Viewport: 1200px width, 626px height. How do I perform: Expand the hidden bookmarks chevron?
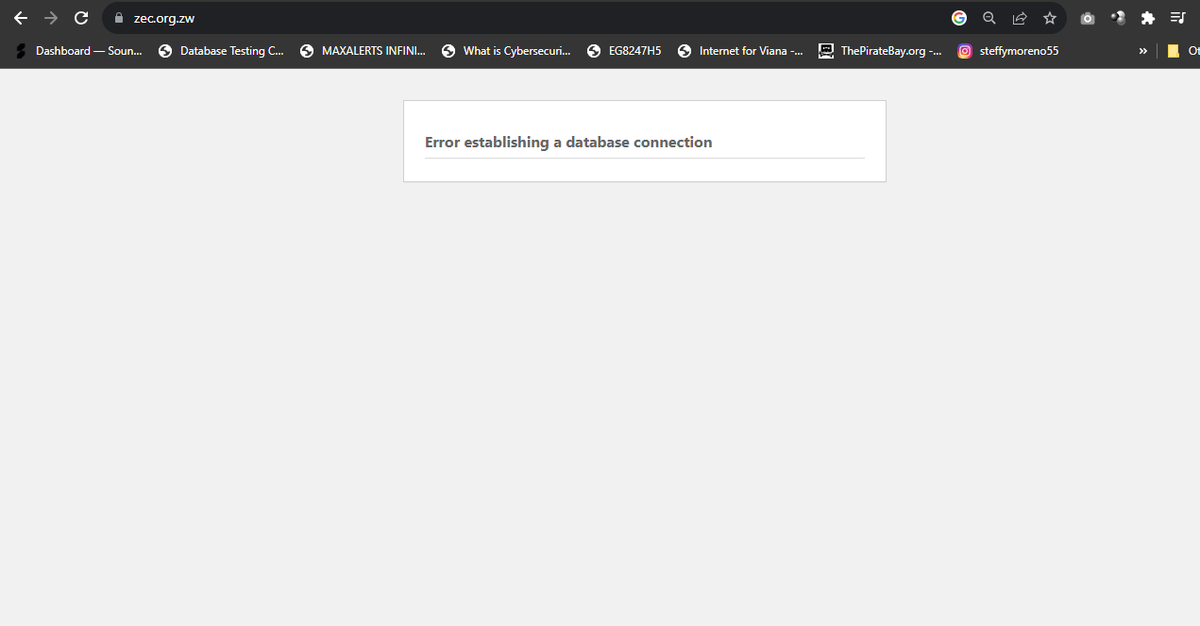click(1142, 51)
